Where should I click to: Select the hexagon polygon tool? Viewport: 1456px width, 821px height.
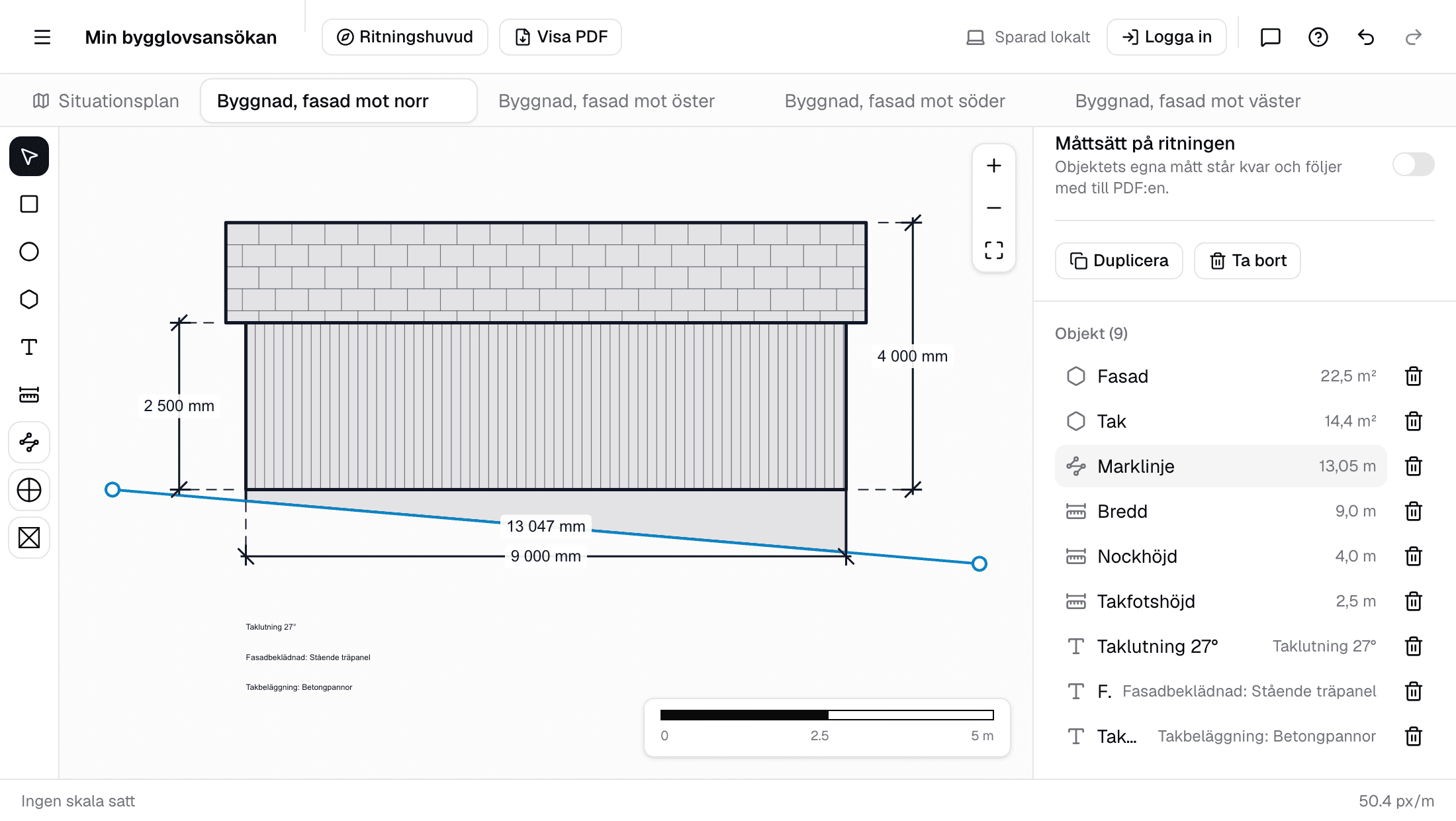(x=29, y=299)
